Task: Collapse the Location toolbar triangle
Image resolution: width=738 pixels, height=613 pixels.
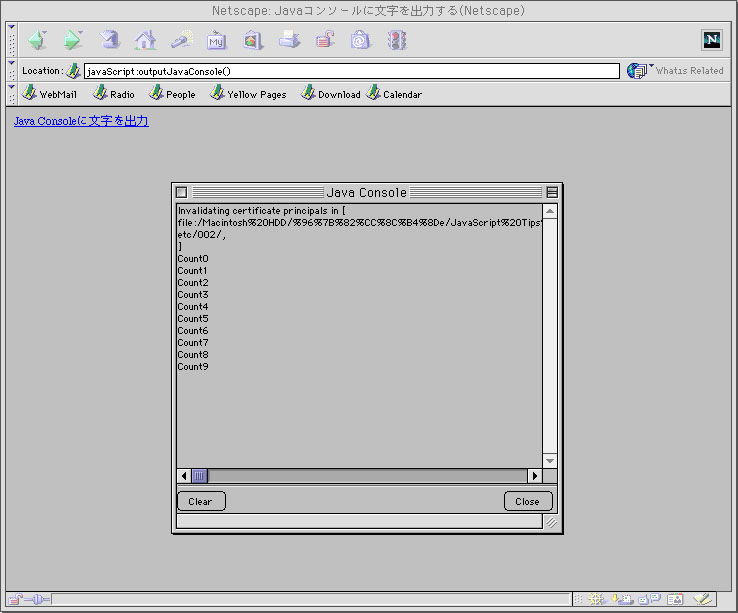Action: coord(12,63)
